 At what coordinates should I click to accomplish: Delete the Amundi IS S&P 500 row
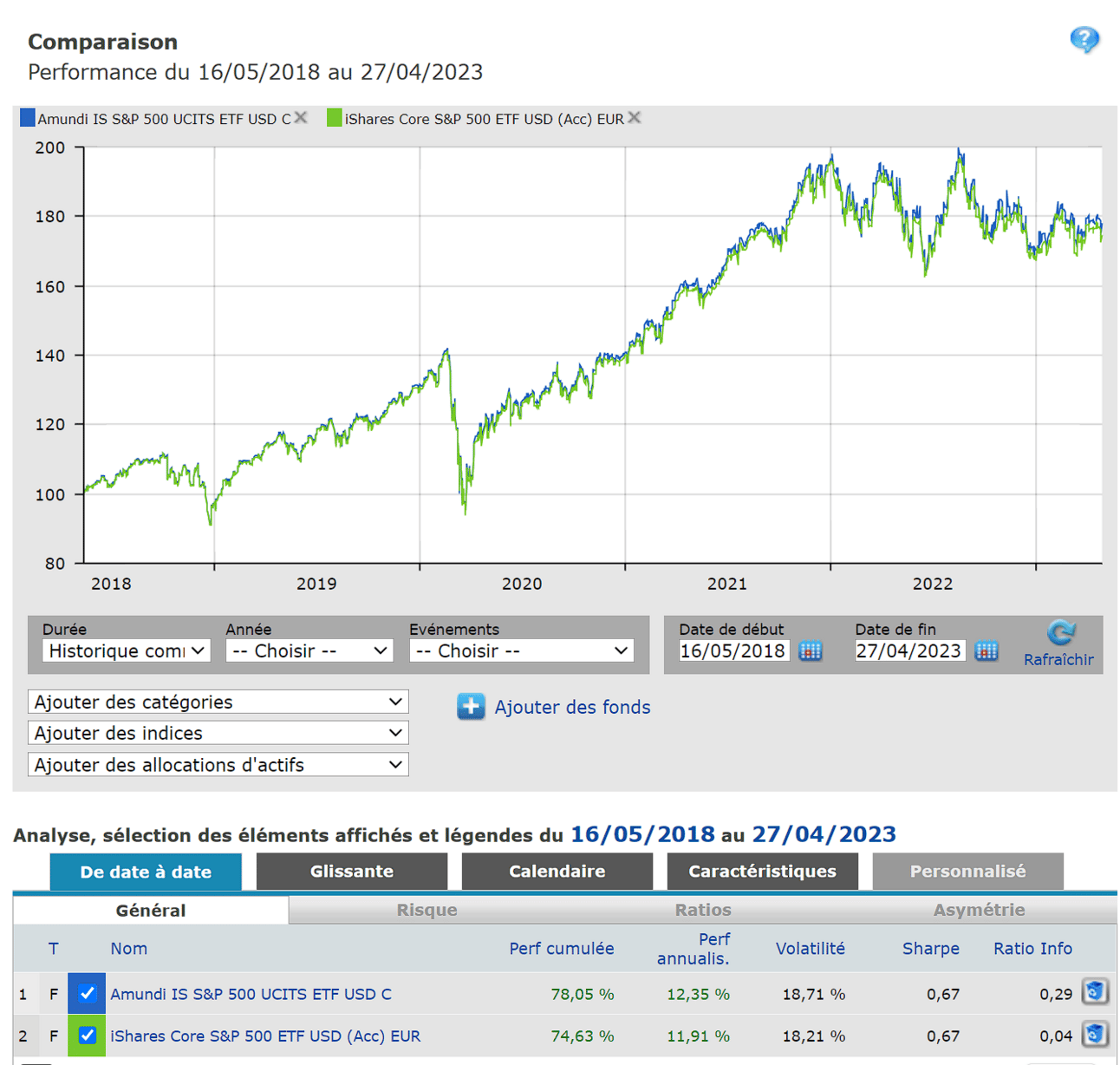1095,992
